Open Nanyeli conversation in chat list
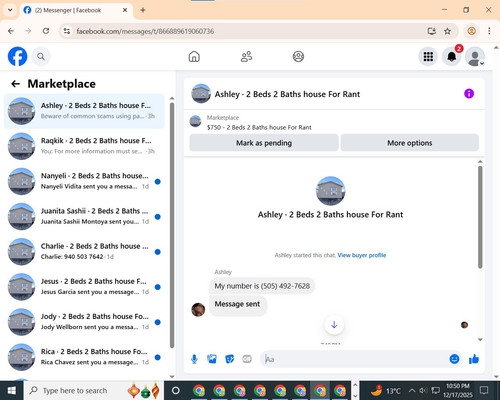This screenshot has height=400, width=500. [84, 181]
